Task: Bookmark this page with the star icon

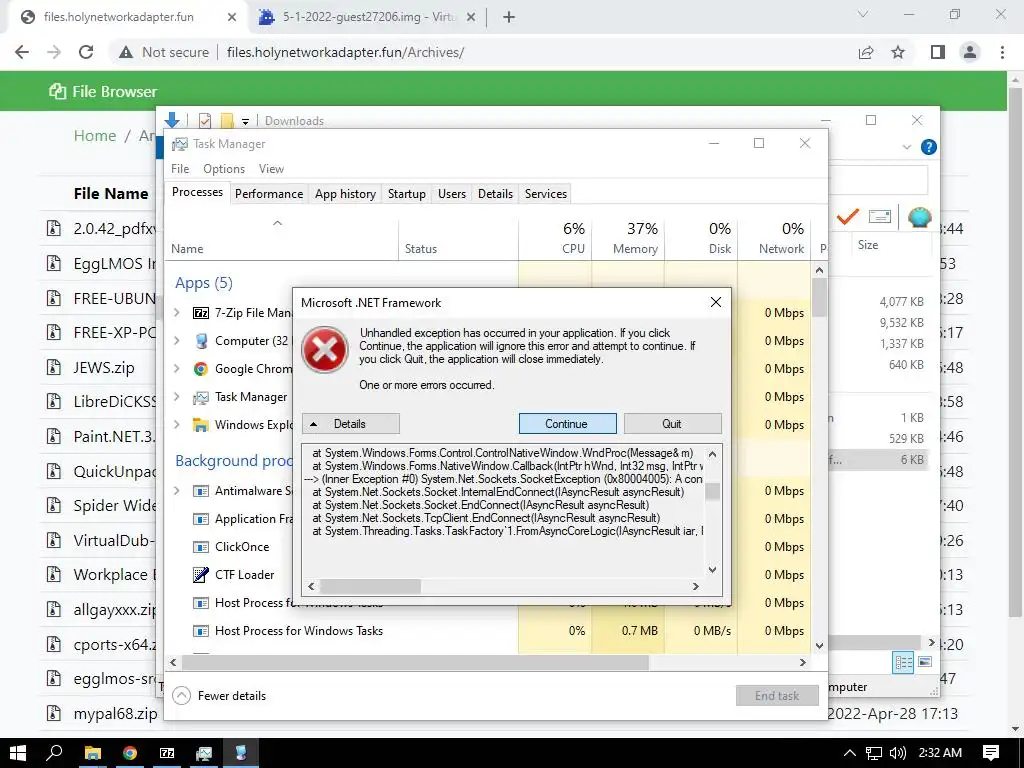Action: pos(898,52)
